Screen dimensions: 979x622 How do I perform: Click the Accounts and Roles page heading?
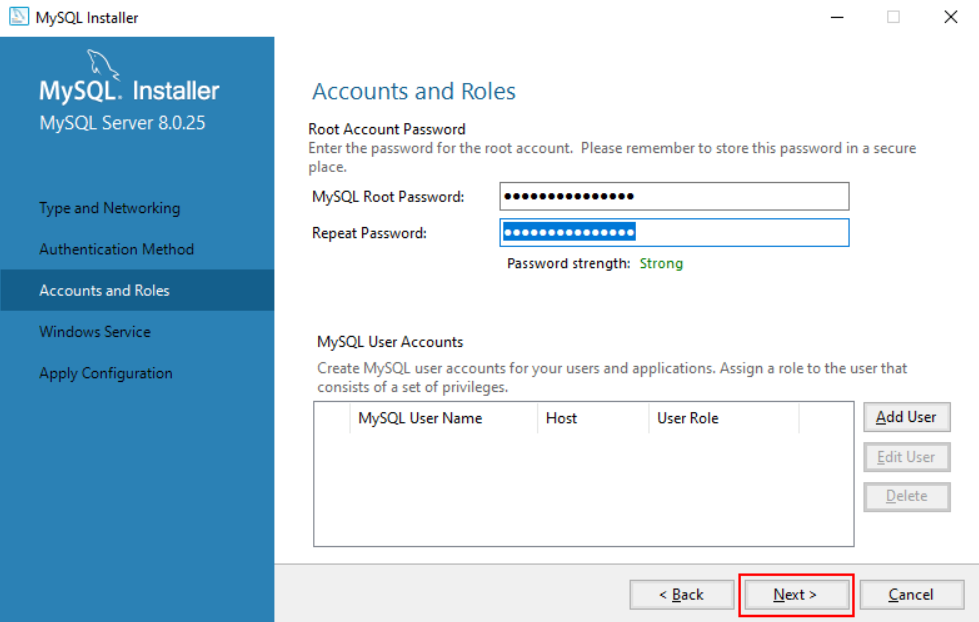tap(414, 91)
